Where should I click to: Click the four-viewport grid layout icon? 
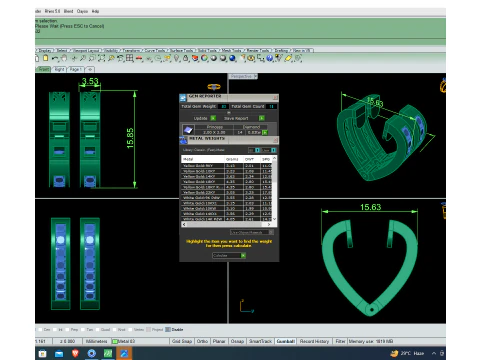tap(129, 58)
